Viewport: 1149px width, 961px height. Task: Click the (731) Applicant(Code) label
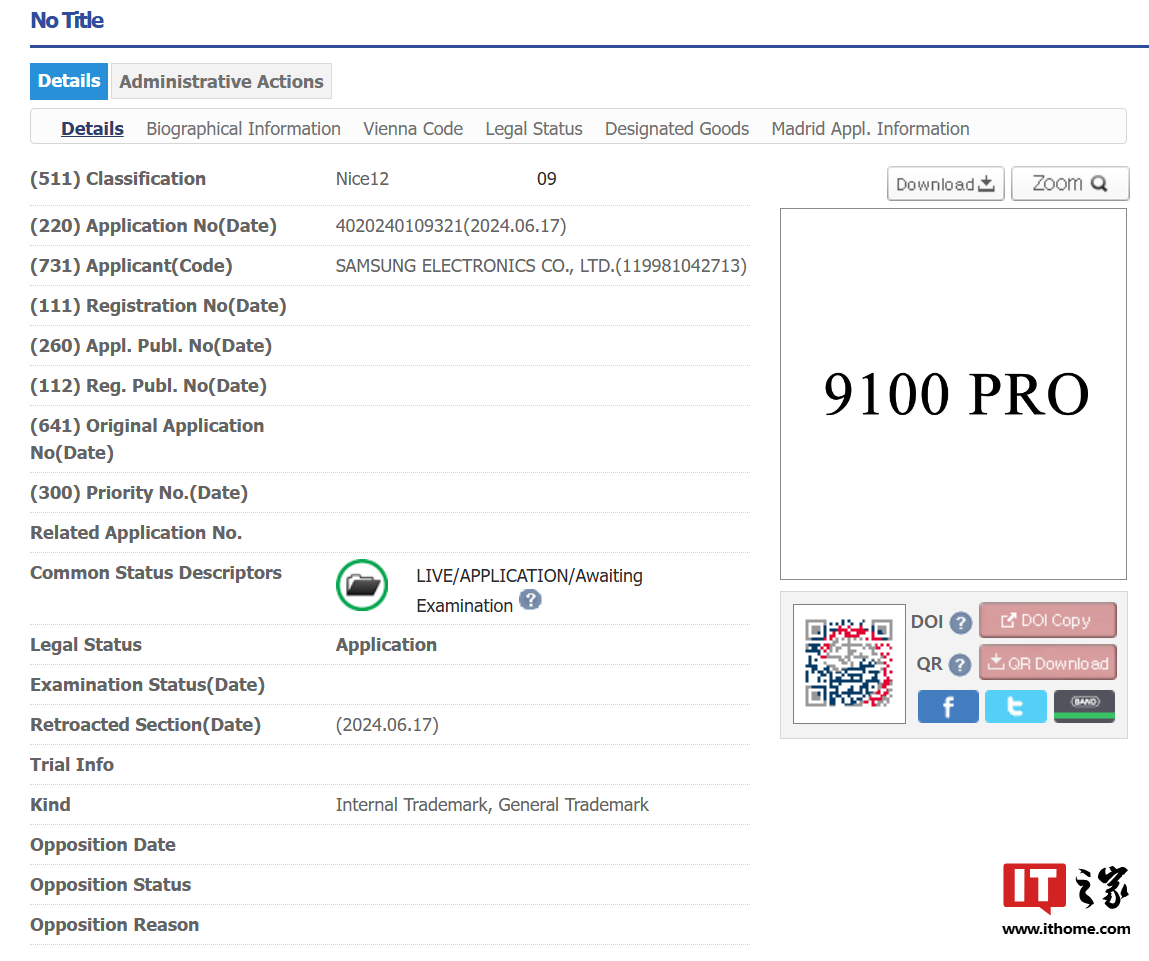click(x=131, y=266)
